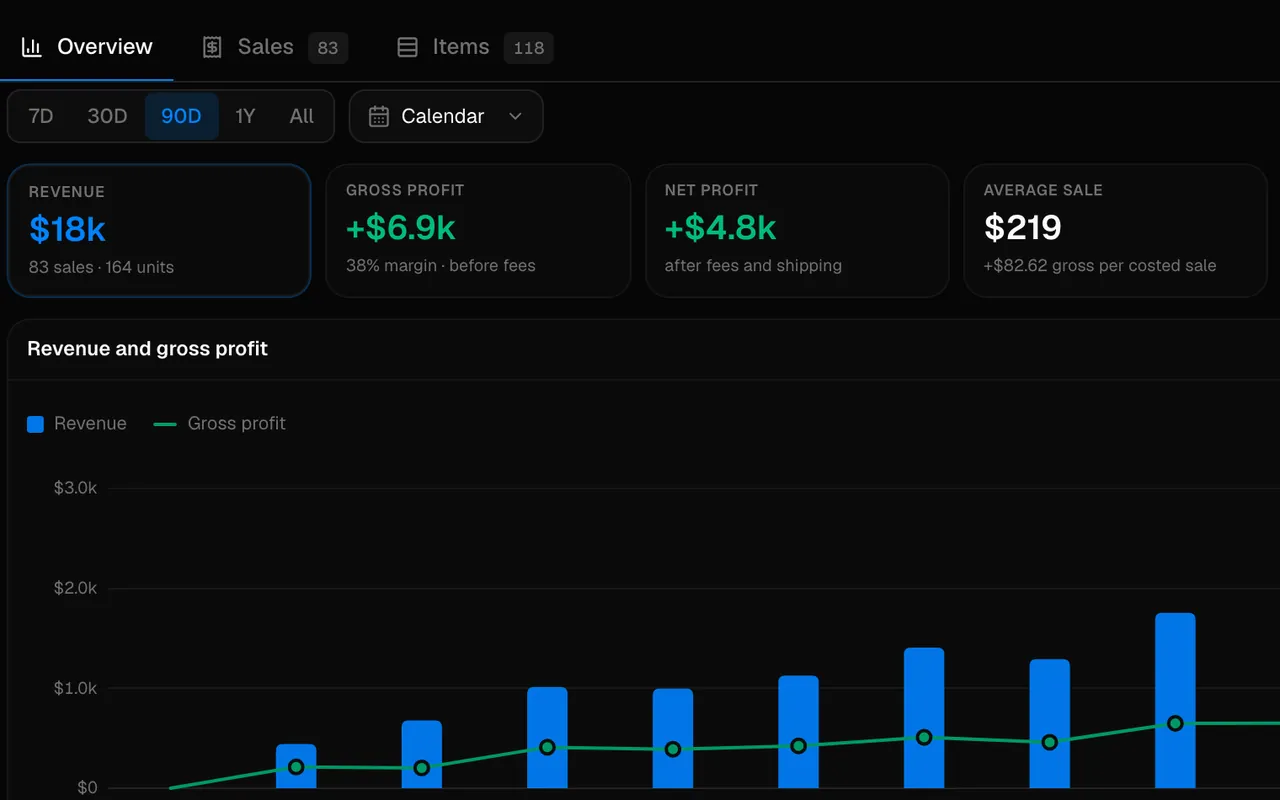Viewport: 1280px width, 800px height.
Task: Select the All time range
Action: pos(301,116)
